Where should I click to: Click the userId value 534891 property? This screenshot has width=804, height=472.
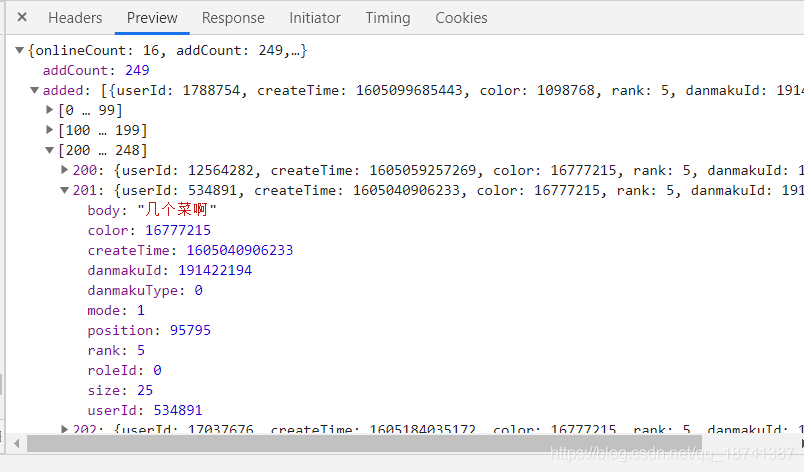(178, 410)
